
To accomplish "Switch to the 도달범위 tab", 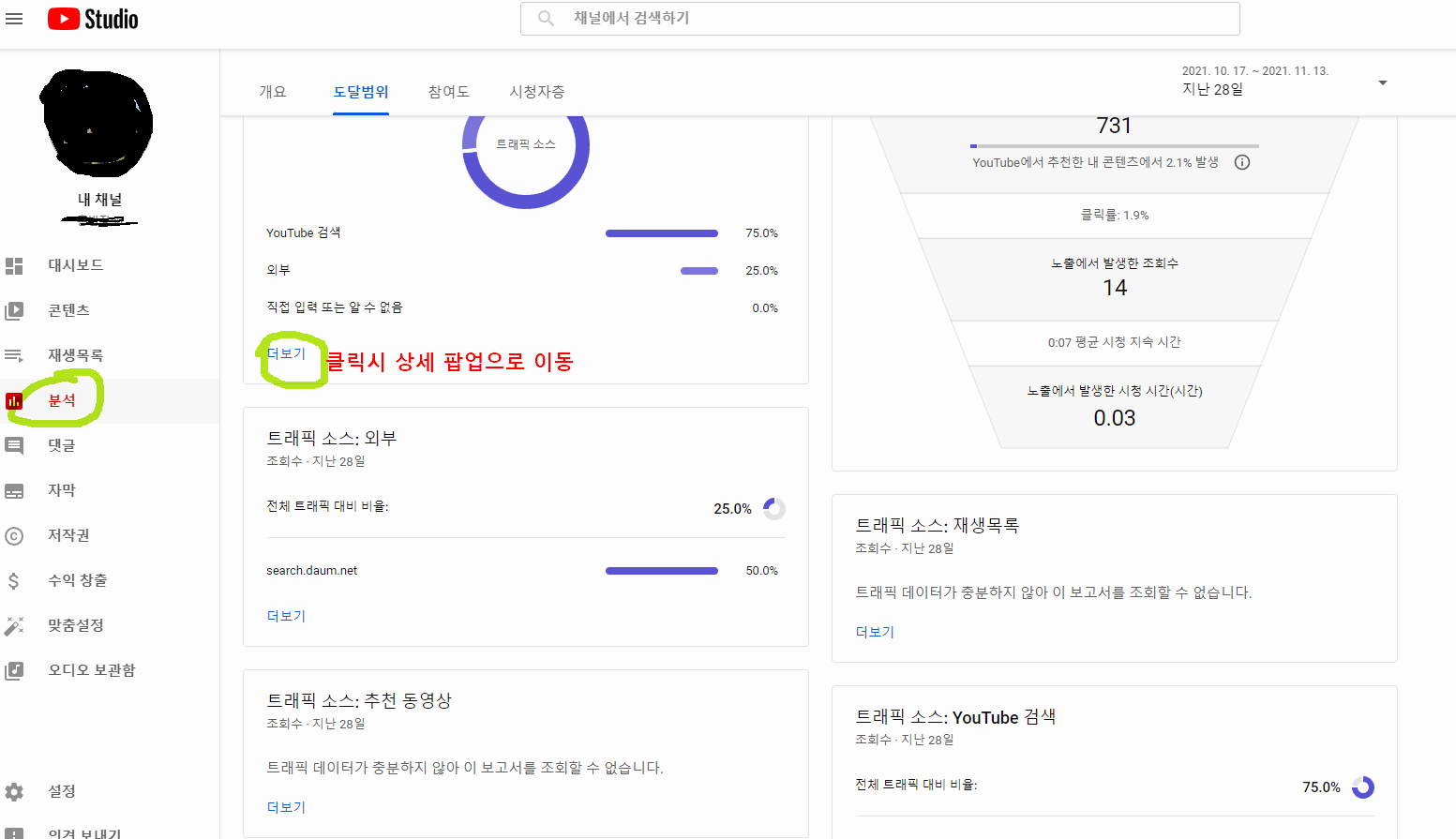I will [361, 92].
